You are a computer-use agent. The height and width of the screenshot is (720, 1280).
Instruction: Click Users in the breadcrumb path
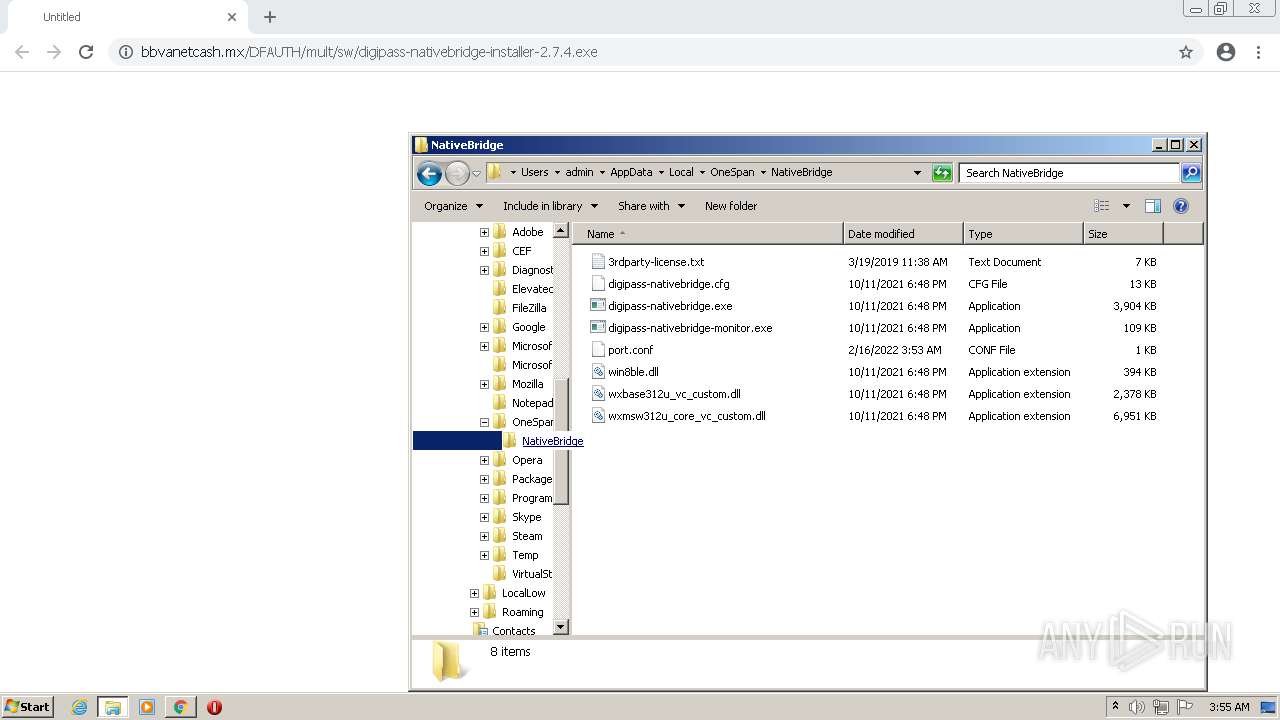click(x=535, y=172)
